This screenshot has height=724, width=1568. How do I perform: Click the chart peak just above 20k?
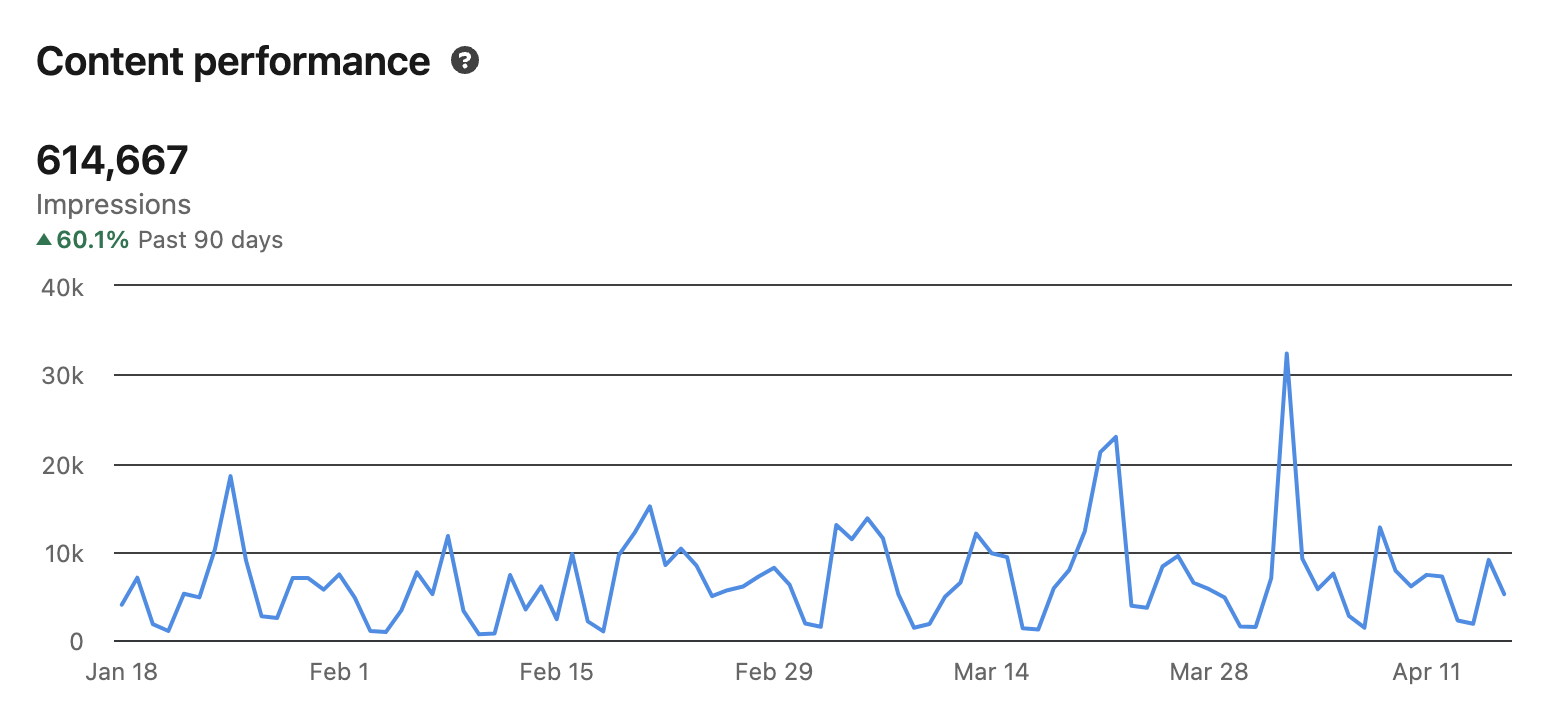coord(1115,437)
